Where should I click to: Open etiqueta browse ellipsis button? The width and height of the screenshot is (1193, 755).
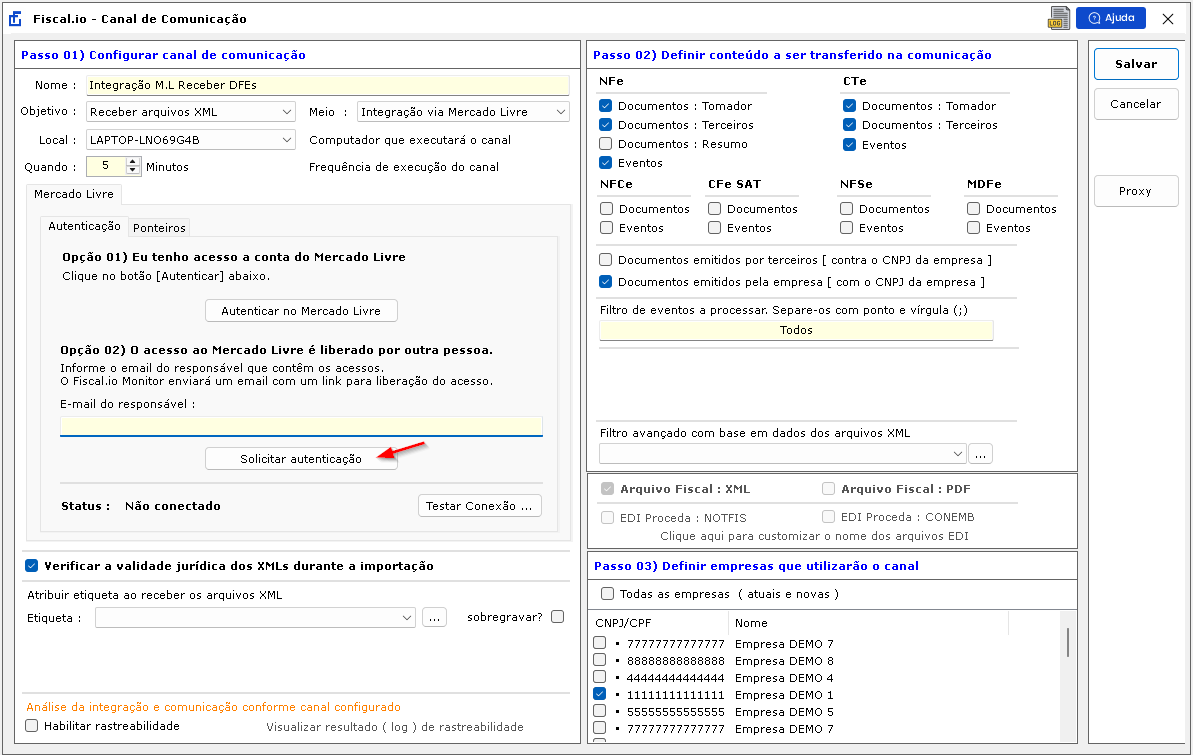pyautogui.click(x=433, y=617)
